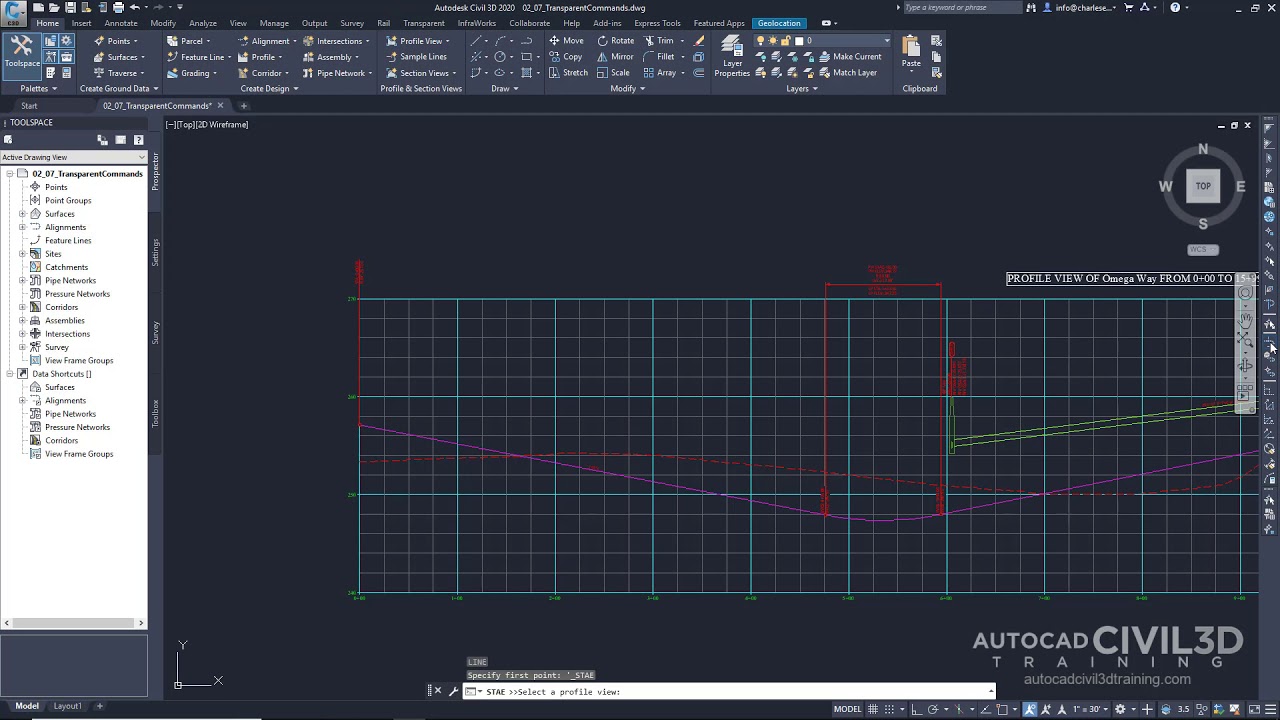Image resolution: width=1280 pixels, height=720 pixels.
Task: Switch to the Start document tab
Action: point(29,106)
